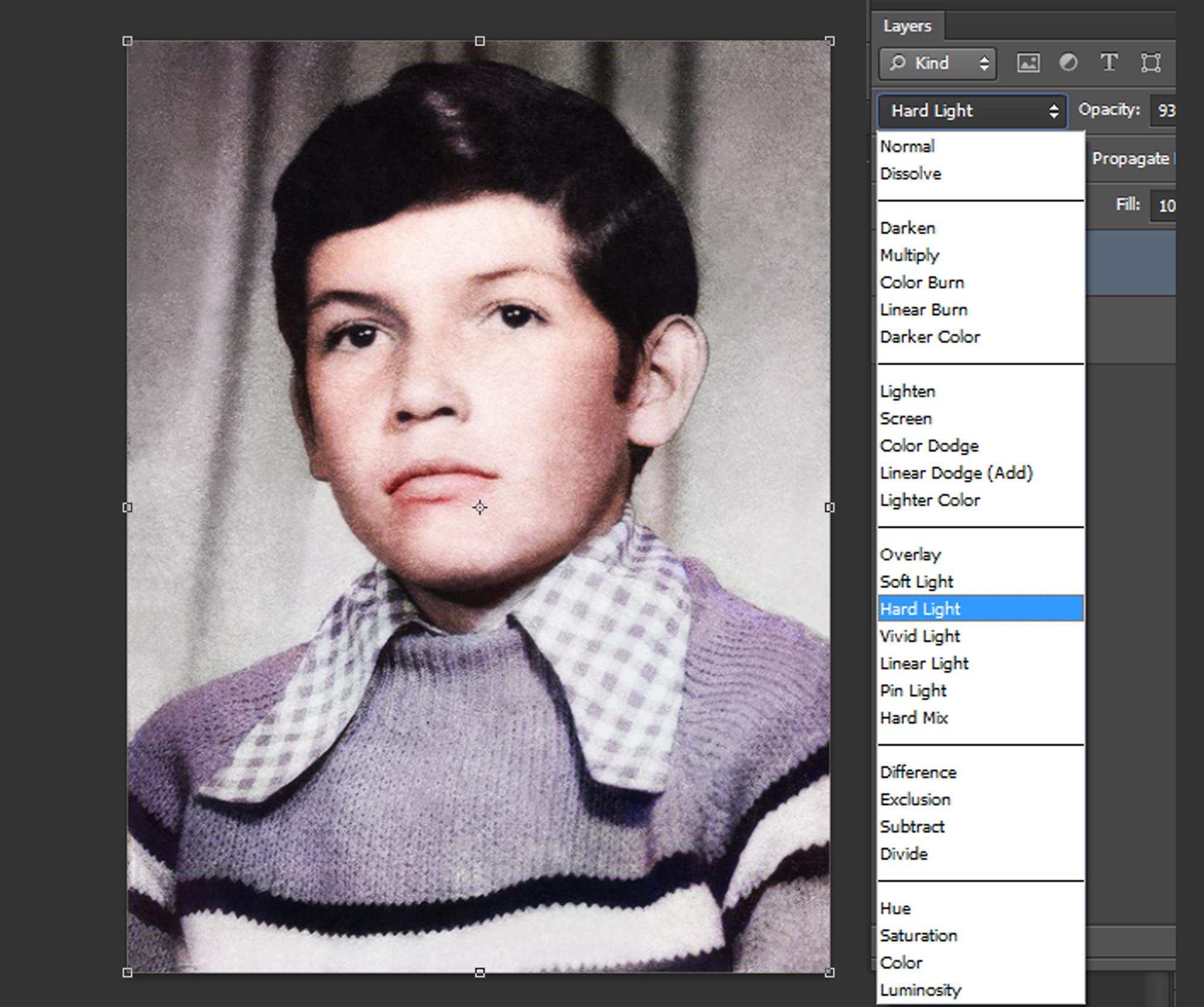The height and width of the screenshot is (1007, 1204).
Task: Open the Hard Light blend mode dropdown
Action: click(x=972, y=111)
